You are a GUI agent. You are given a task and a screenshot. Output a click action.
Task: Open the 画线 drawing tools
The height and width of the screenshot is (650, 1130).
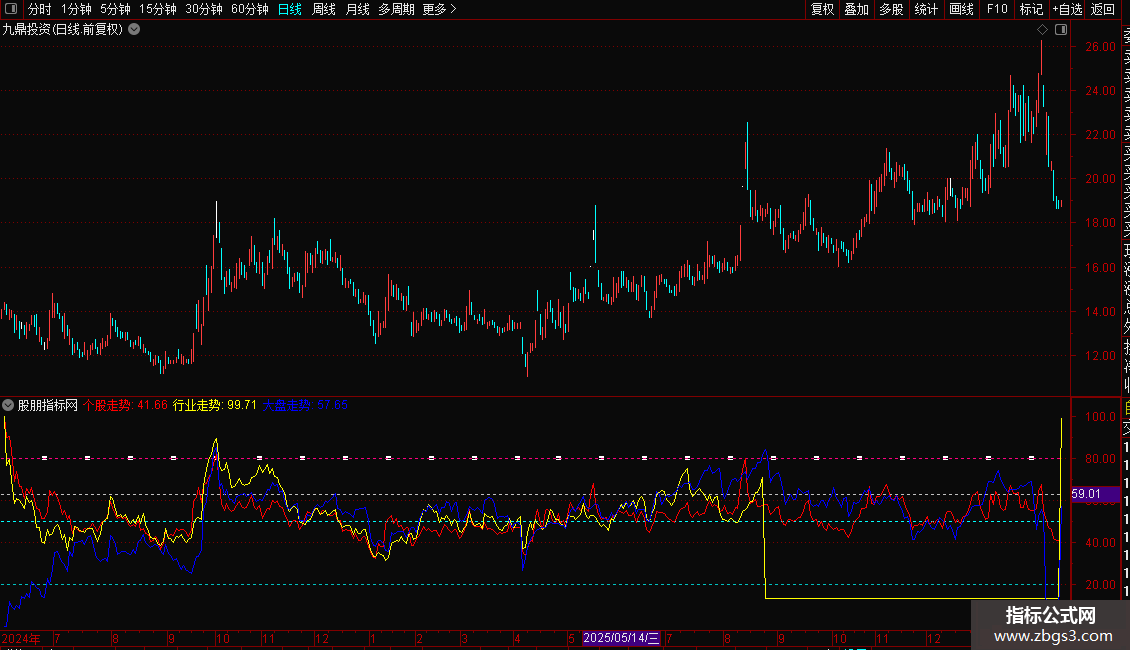pyautogui.click(x=961, y=9)
